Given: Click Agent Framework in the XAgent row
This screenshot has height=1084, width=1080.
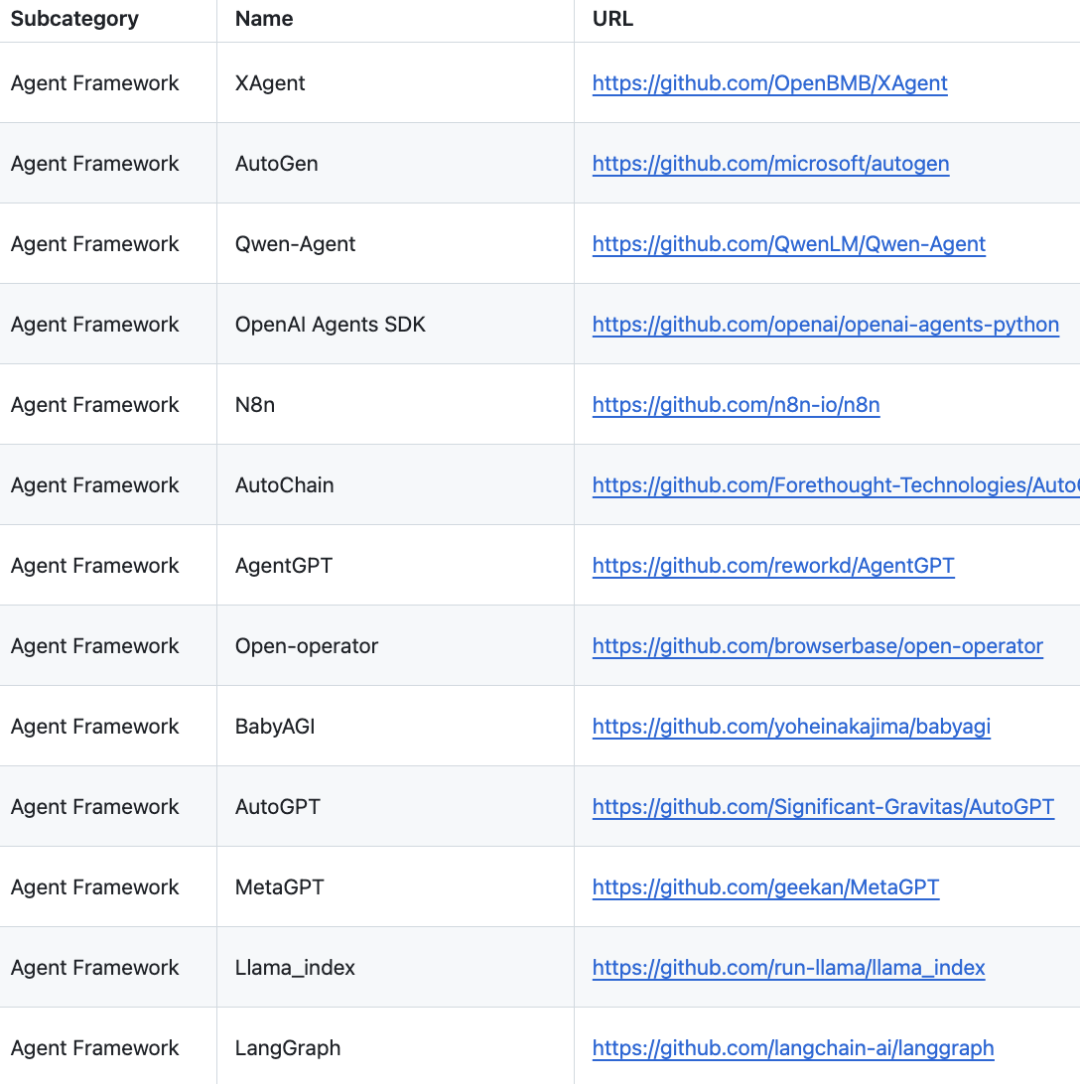Looking at the screenshot, I should coord(95,83).
